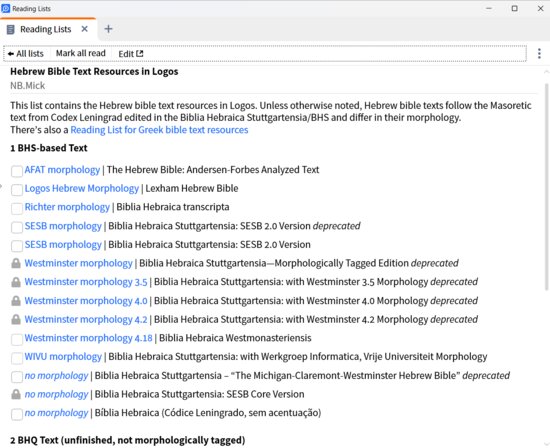Click lock icon beside Westminster morphology deprecated
Screen dimensions: 550x448
(x=16, y=263)
